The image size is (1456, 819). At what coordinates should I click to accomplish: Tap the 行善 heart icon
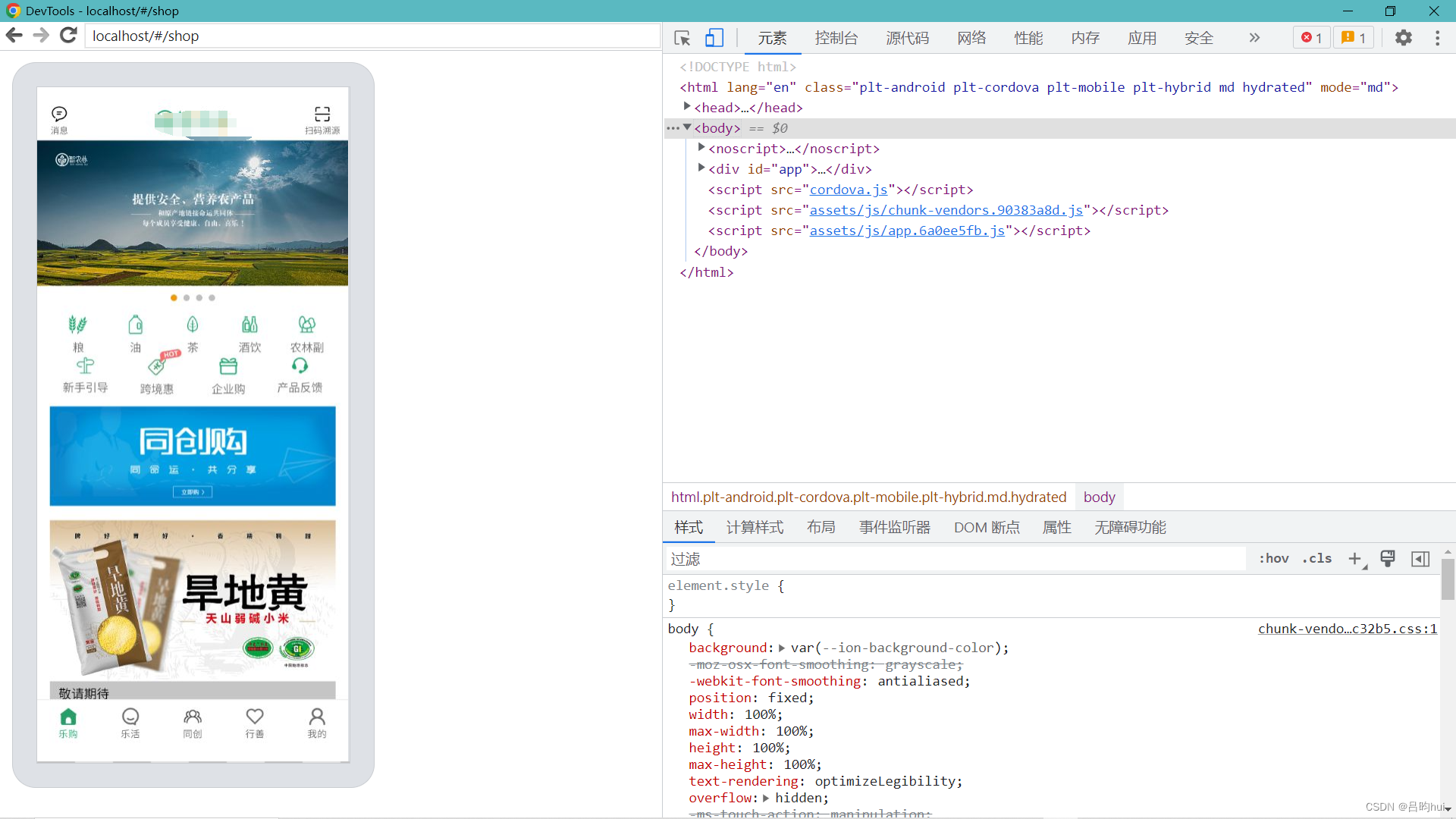[255, 717]
